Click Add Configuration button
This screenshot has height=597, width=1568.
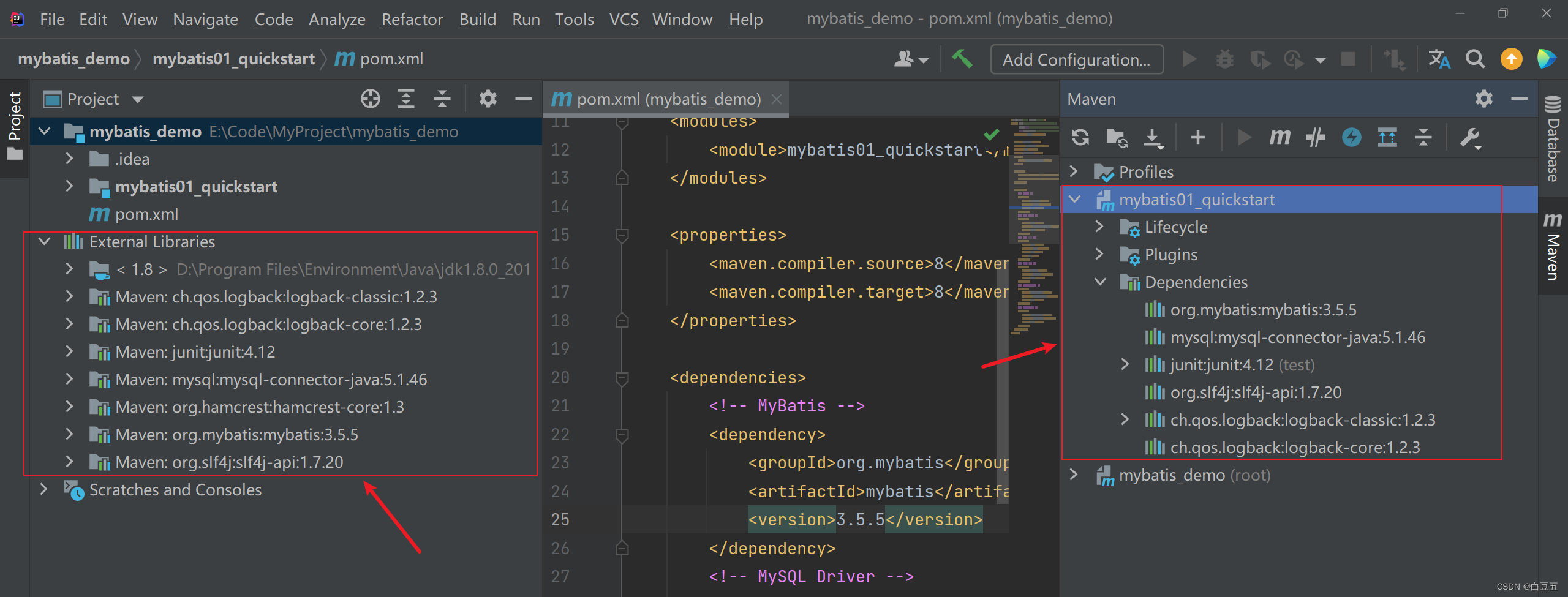(x=1077, y=59)
